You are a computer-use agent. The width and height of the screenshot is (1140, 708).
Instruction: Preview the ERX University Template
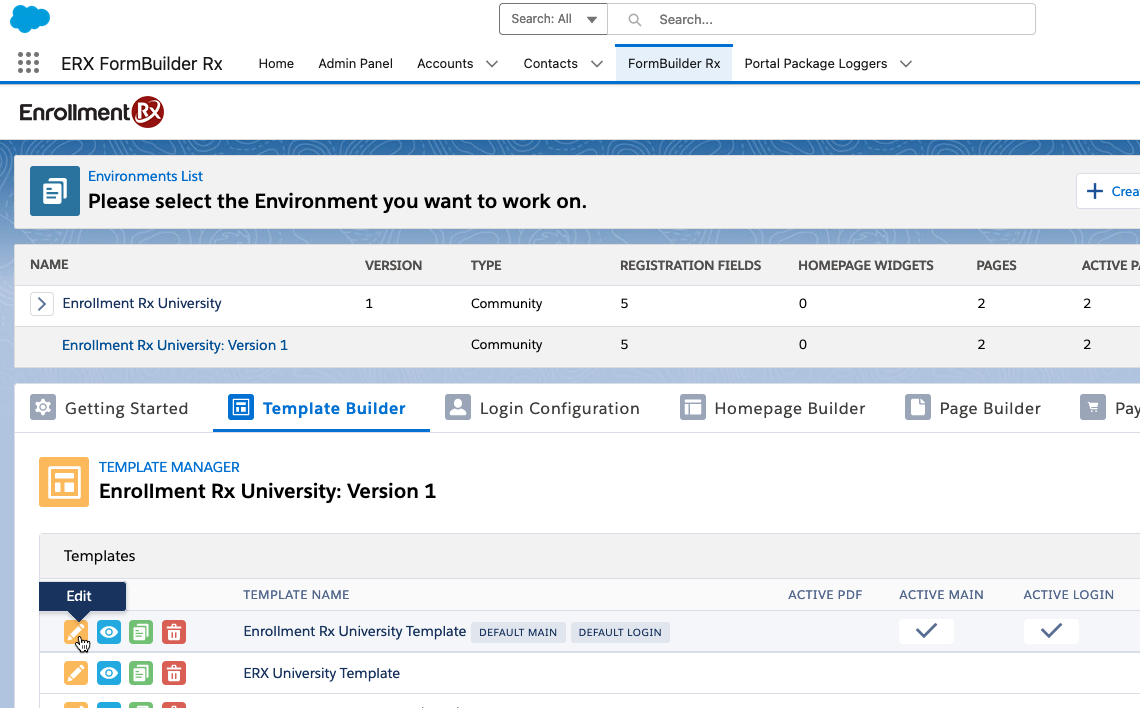(x=109, y=673)
